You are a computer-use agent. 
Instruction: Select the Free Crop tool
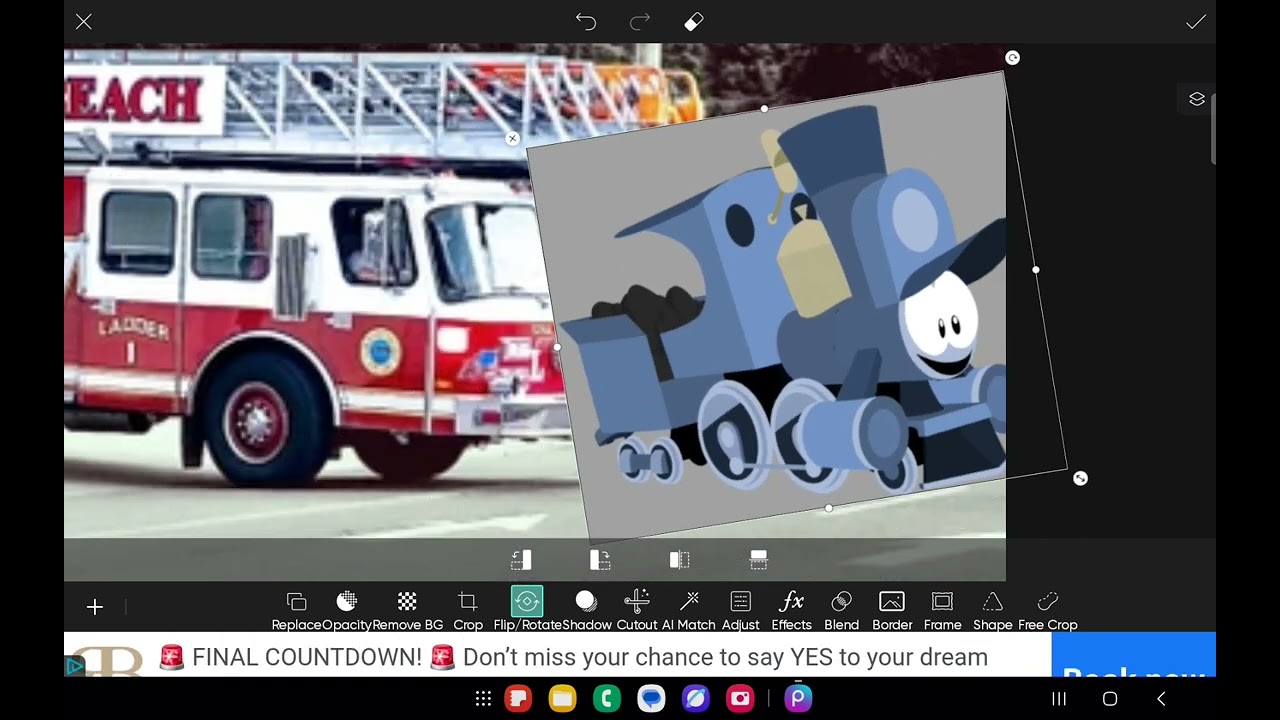[x=1048, y=610]
